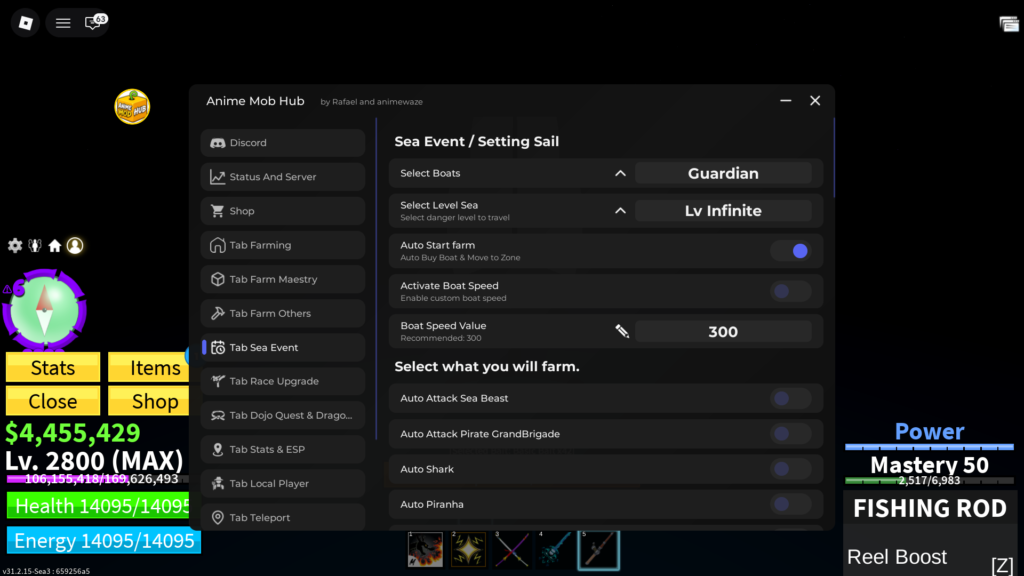Click the yellow Stats button

(x=53, y=367)
